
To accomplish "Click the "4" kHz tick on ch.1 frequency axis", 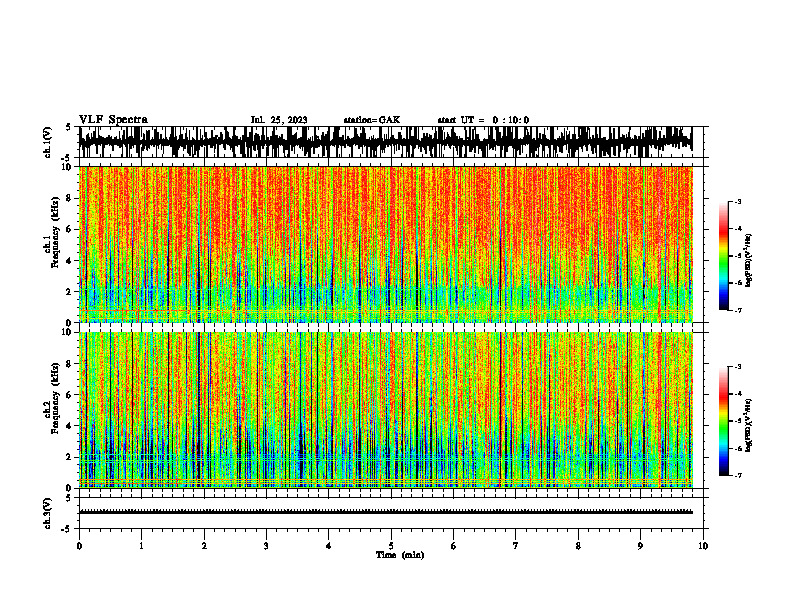I will pyautogui.click(x=70, y=261).
